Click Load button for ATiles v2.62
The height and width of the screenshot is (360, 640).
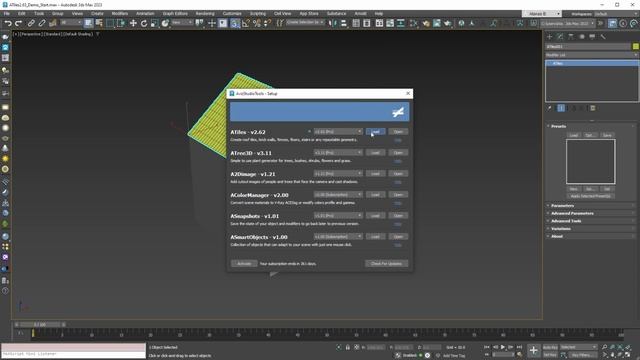point(375,131)
